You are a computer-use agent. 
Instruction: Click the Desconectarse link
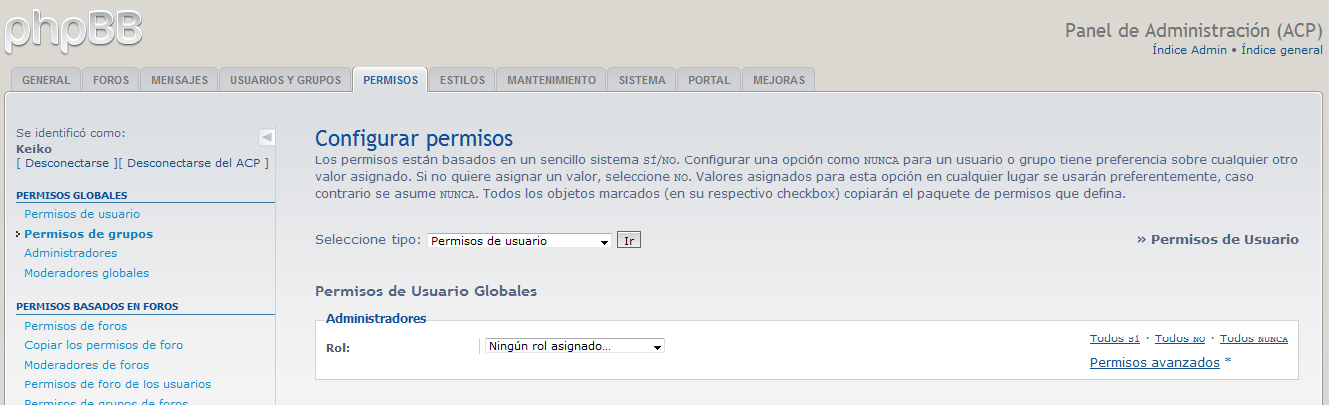pos(67,162)
